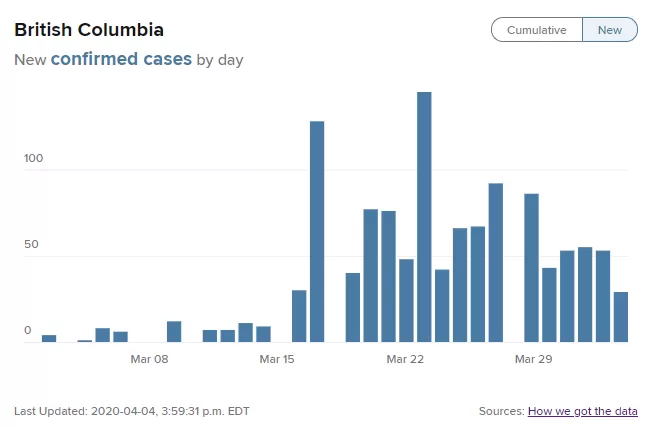Open the 'How we got the data' link
This screenshot has width=668, height=427.
pyautogui.click(x=582, y=411)
